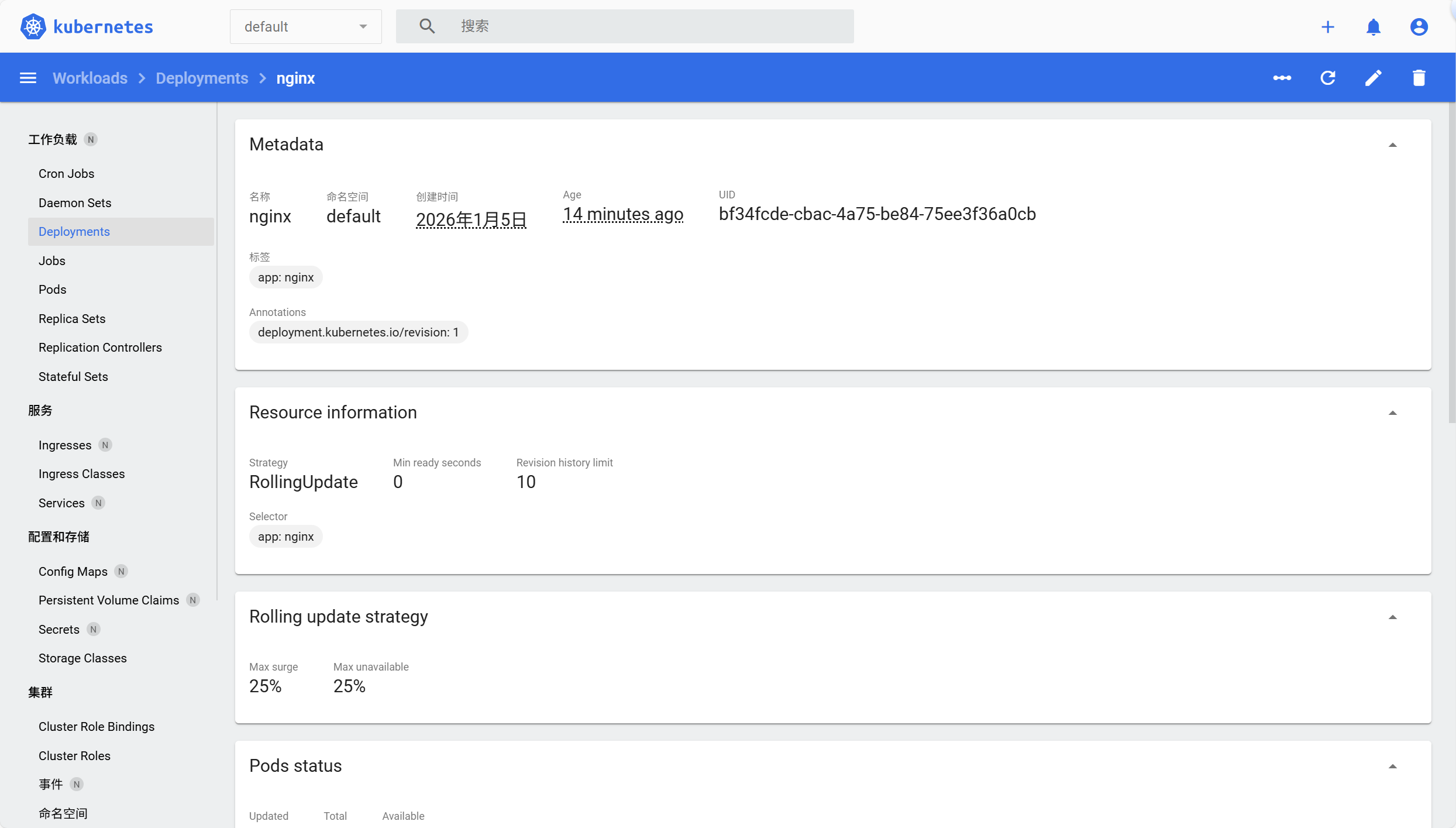
Task: Click the Kubernetes logo icon
Action: pyautogui.click(x=33, y=26)
